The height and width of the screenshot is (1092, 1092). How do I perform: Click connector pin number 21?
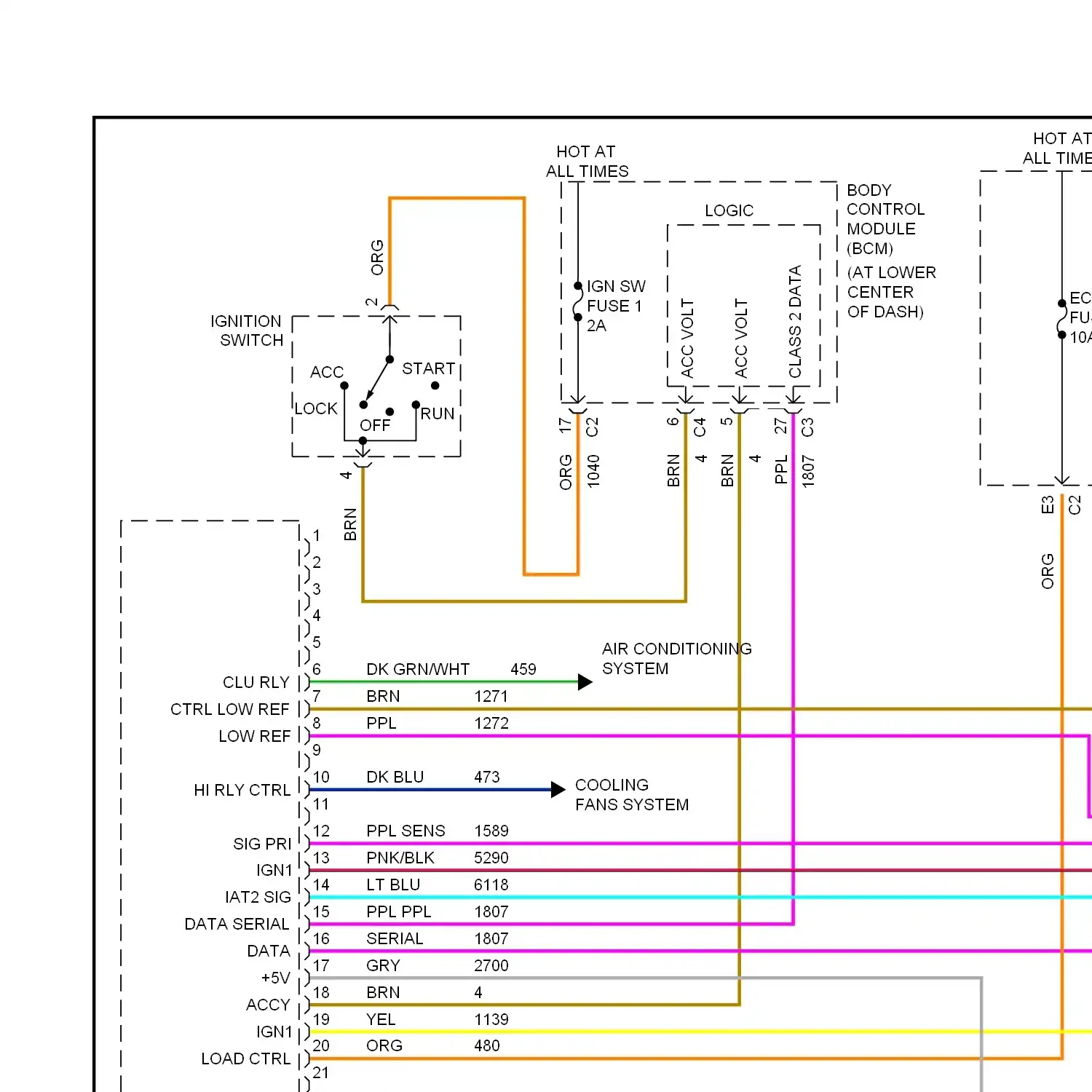321,1072
